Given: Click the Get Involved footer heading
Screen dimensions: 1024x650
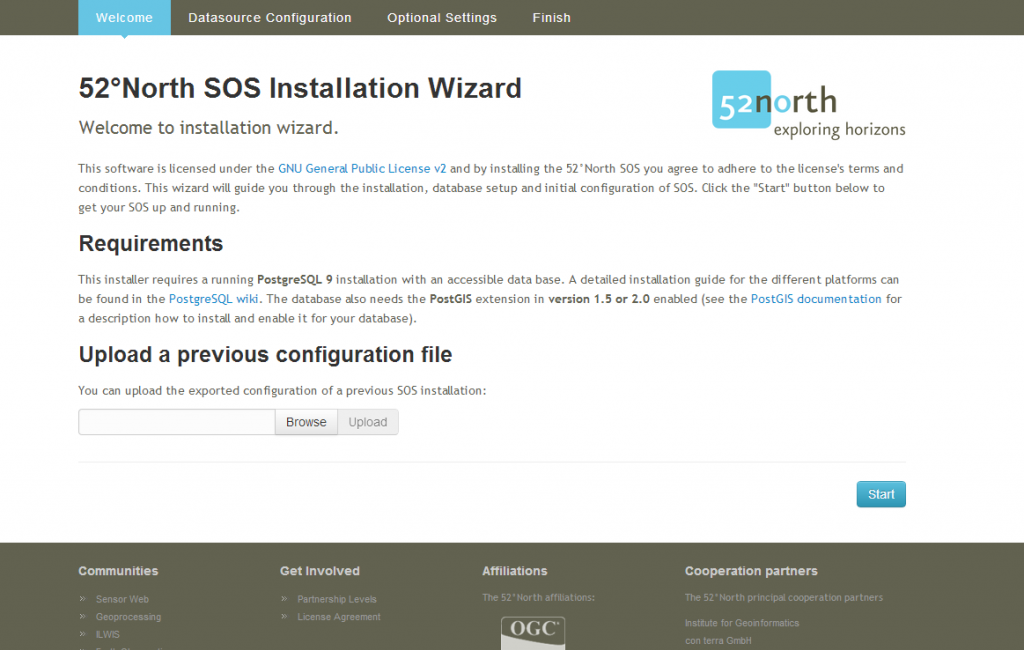Looking at the screenshot, I should 320,571.
